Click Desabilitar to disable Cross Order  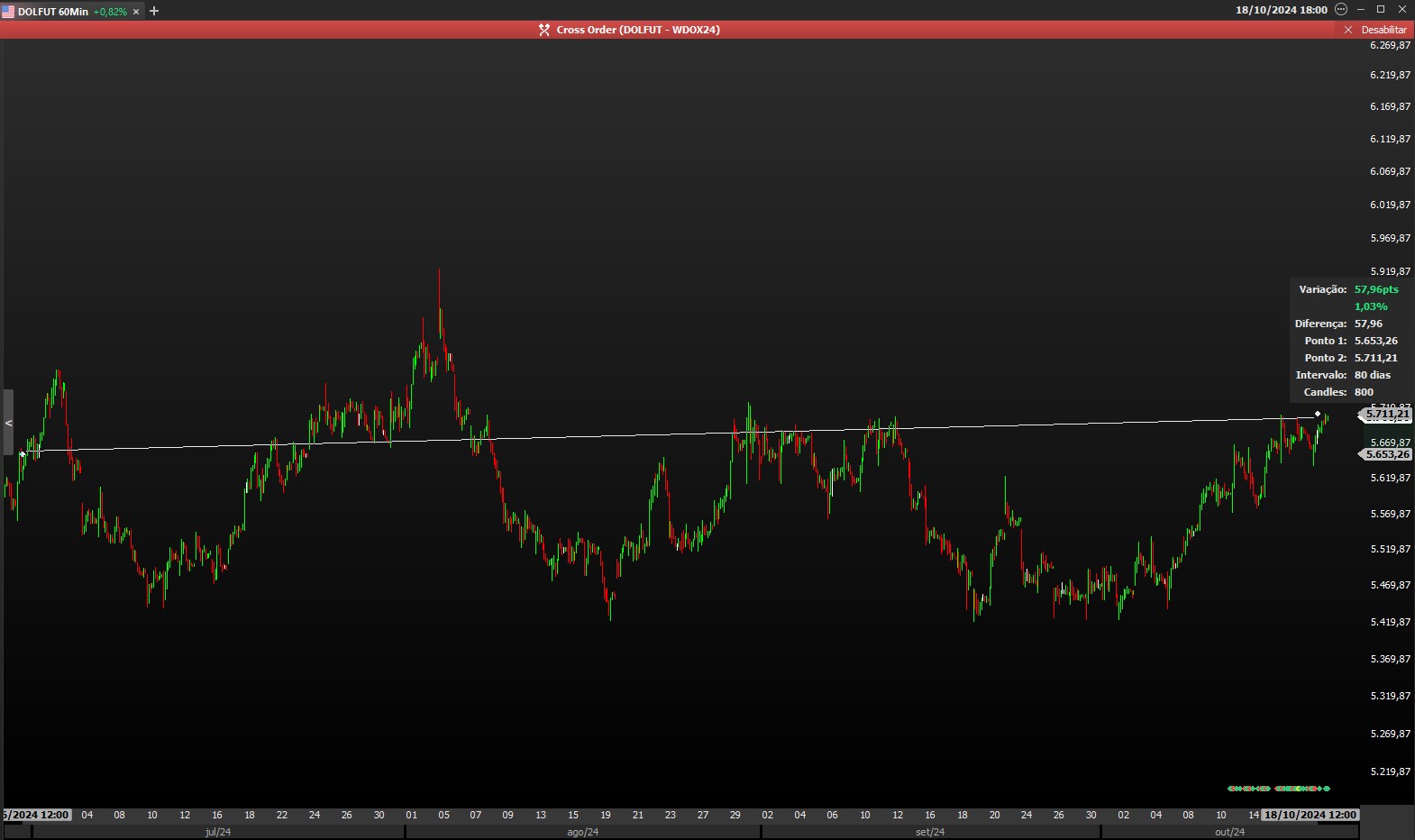coord(1383,30)
